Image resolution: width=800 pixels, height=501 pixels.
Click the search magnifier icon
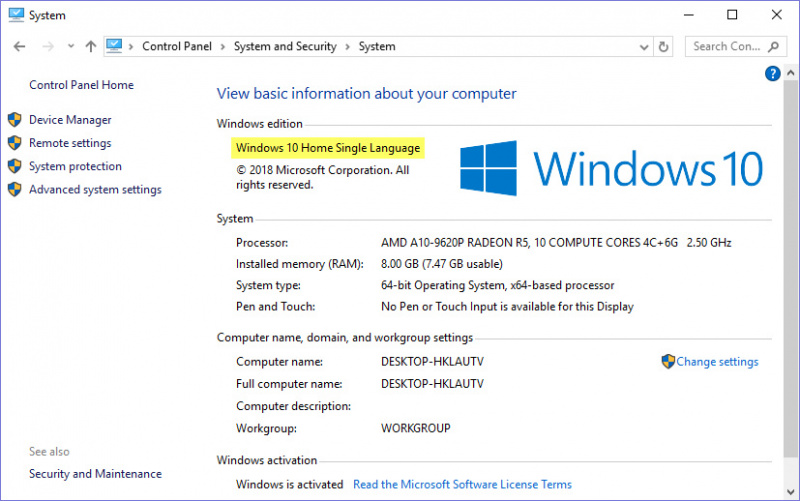click(773, 46)
